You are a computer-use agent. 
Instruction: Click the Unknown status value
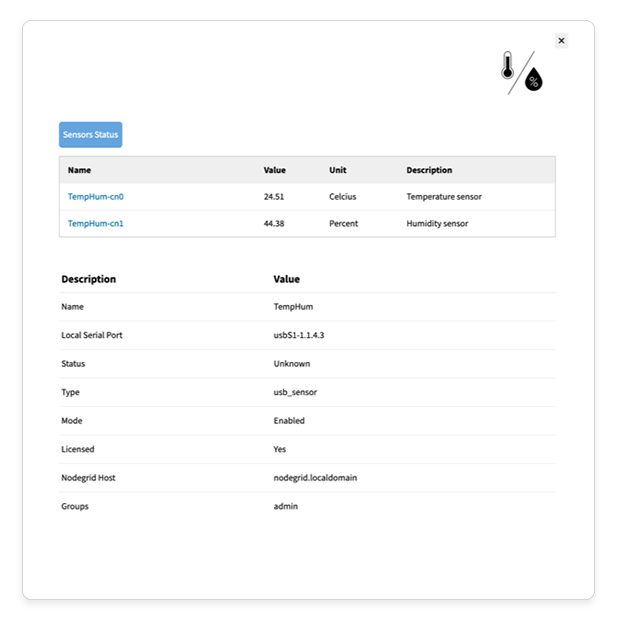(292, 364)
